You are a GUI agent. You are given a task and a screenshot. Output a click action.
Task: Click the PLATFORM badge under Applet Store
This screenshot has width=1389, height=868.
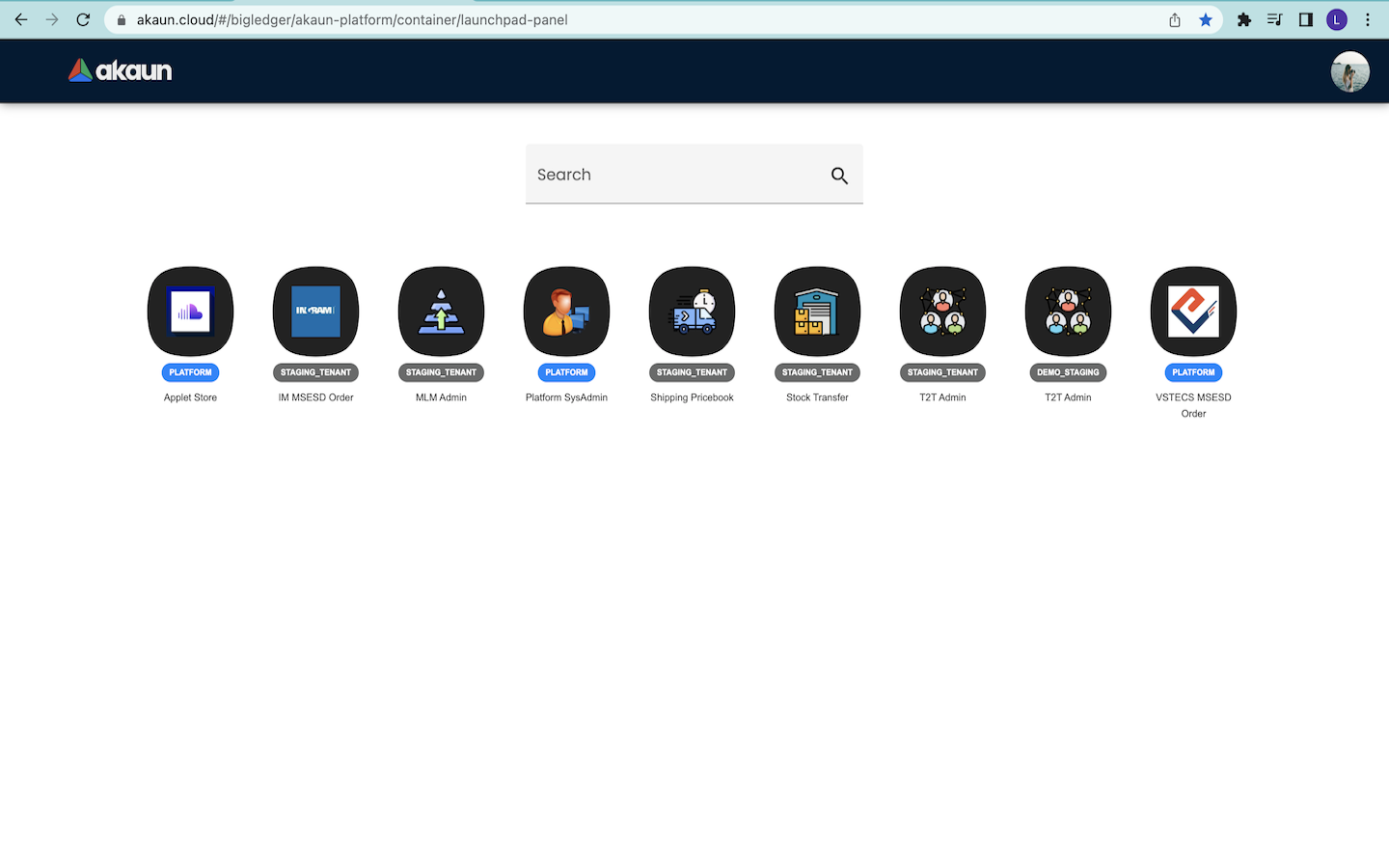190,372
